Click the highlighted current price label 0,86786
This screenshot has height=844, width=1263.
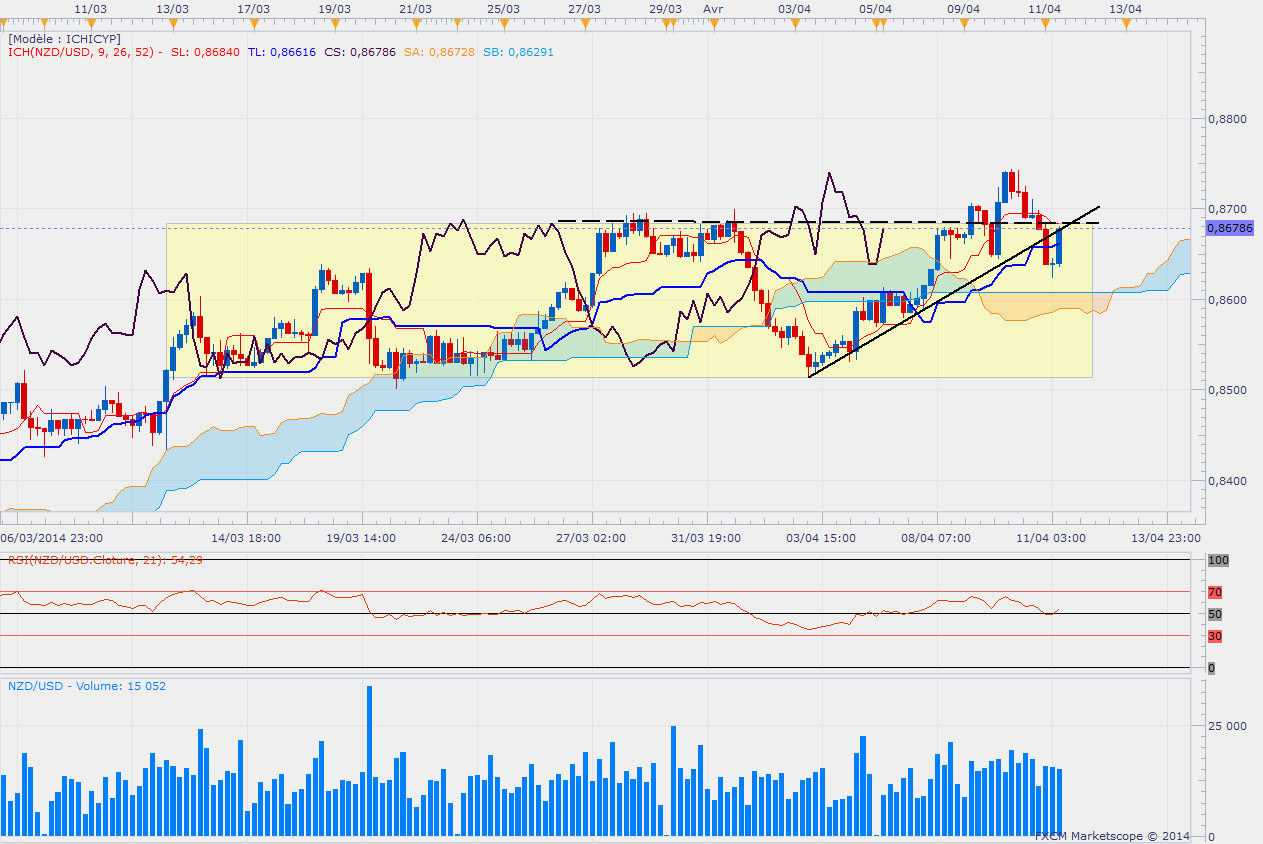(x=1229, y=229)
